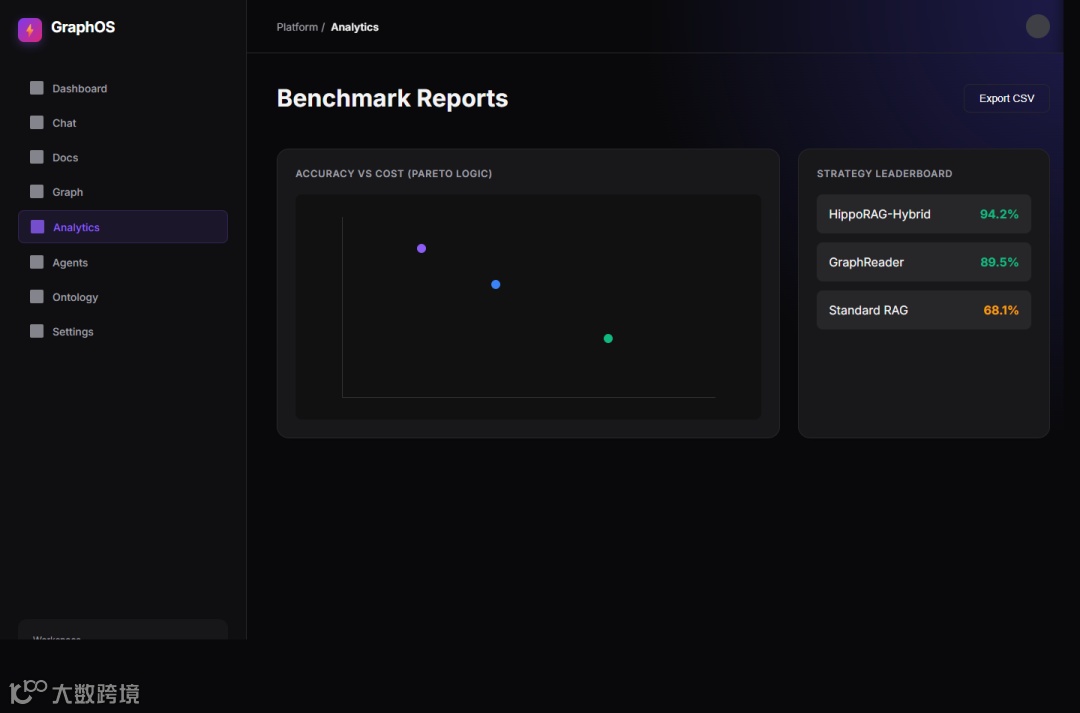Open the Agents page
Image resolution: width=1080 pixels, height=713 pixels.
tap(123, 262)
